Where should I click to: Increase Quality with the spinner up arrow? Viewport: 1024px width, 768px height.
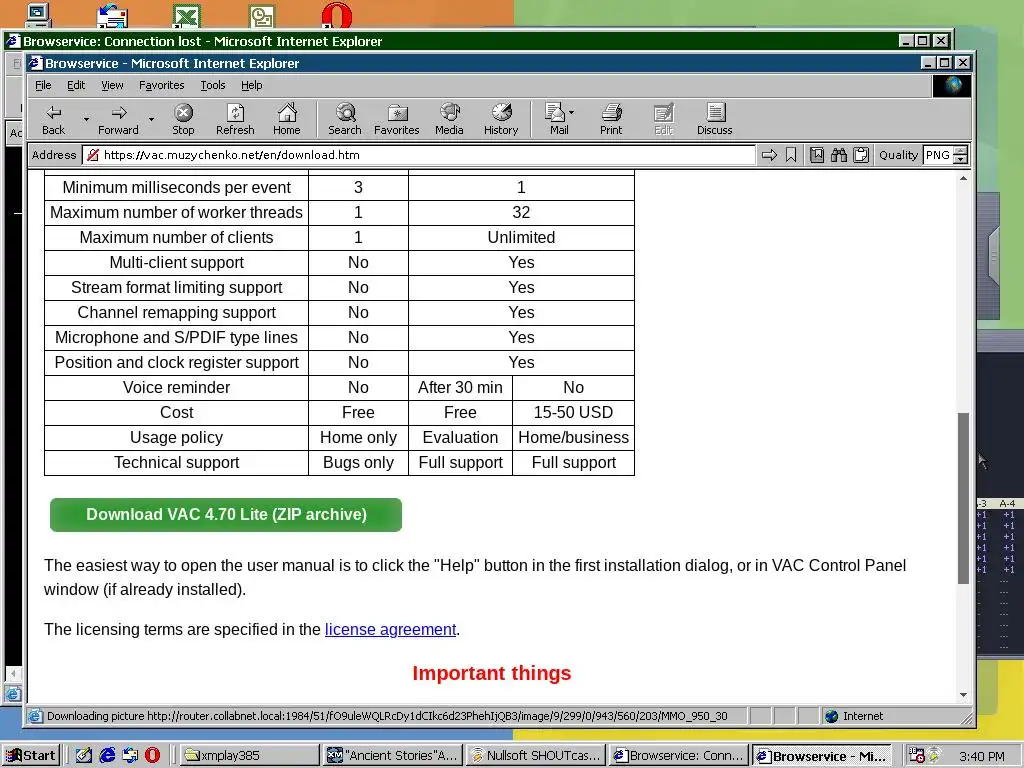click(x=961, y=151)
